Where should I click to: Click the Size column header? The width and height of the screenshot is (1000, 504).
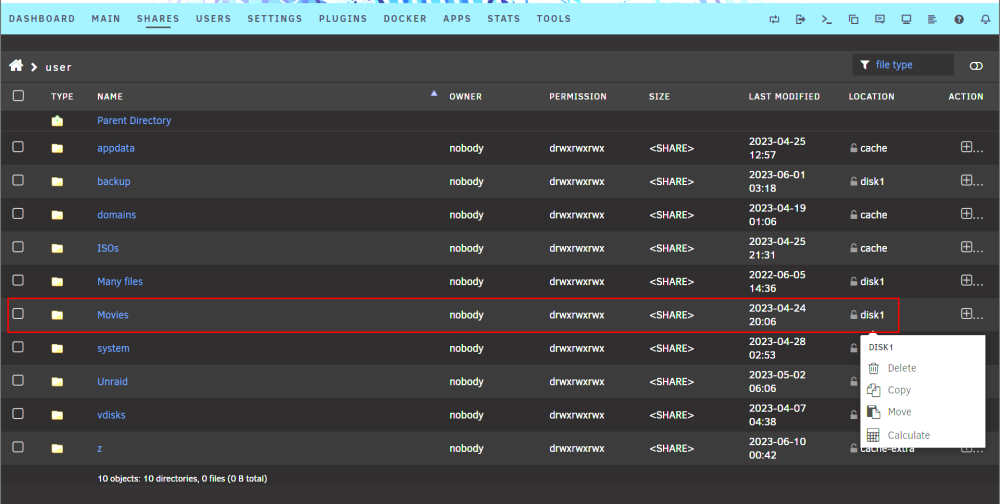tap(659, 96)
